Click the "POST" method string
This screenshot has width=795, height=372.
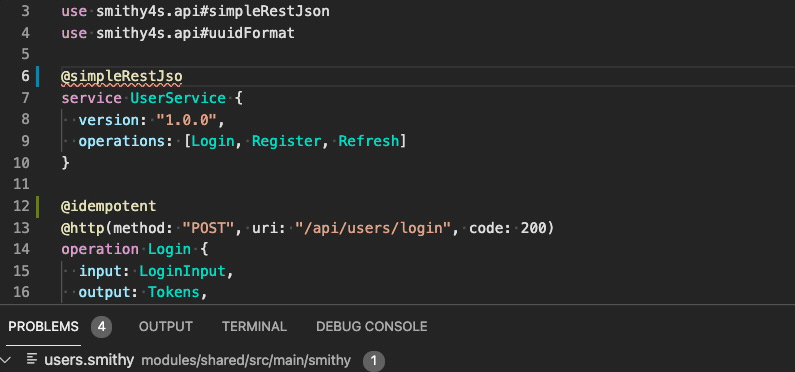(x=207, y=228)
